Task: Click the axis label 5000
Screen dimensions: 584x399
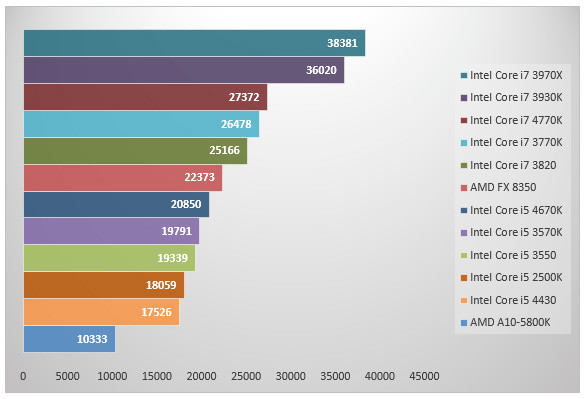Action: 67,376
